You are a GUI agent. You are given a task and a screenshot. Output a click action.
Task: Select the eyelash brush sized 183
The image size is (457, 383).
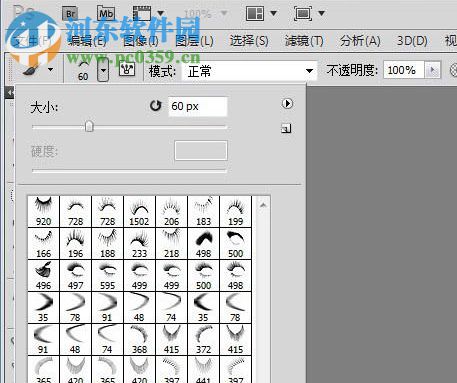[x=203, y=212]
